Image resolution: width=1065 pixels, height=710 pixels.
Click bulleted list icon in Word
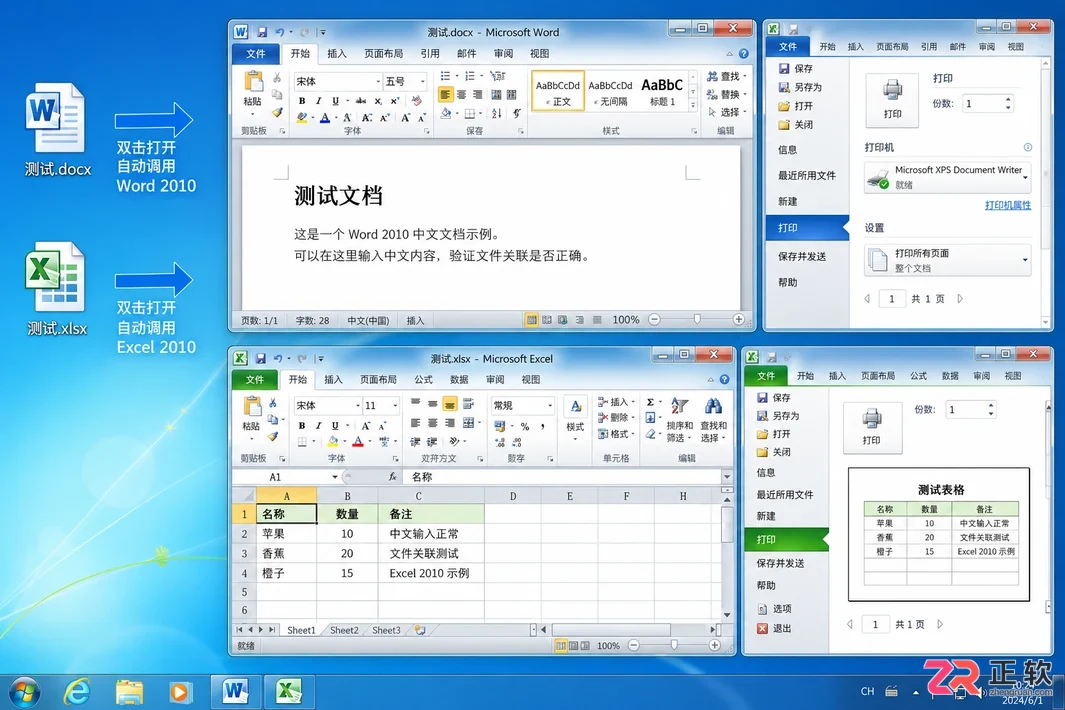[x=446, y=76]
